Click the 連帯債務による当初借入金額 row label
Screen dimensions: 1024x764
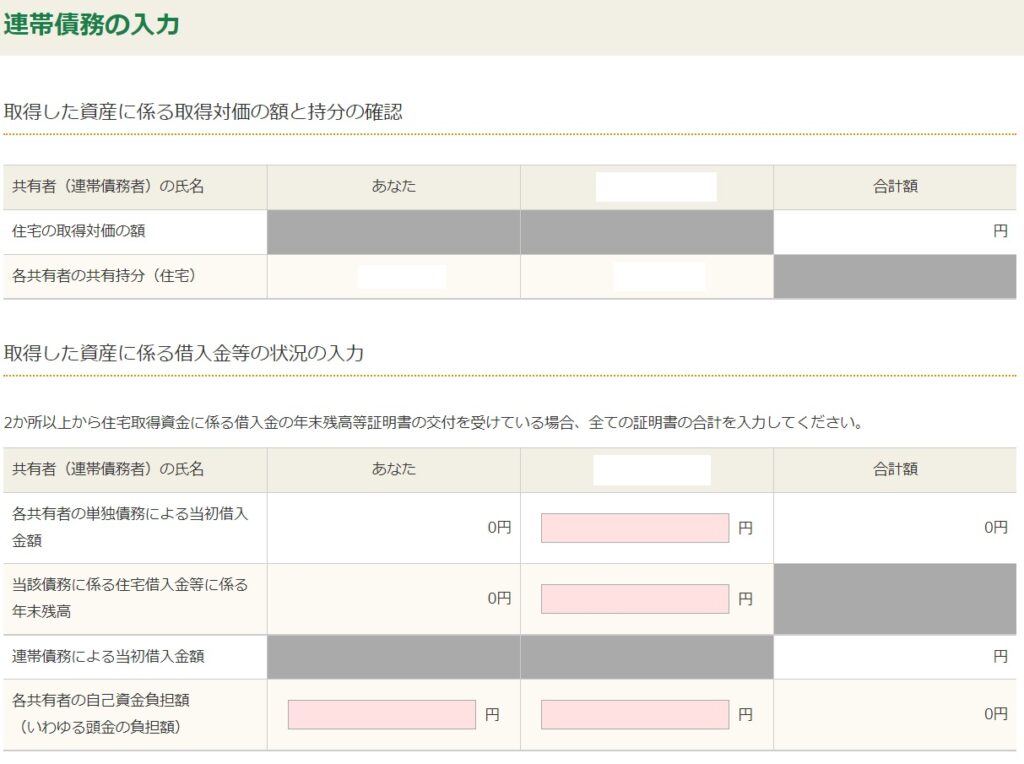(x=108, y=656)
